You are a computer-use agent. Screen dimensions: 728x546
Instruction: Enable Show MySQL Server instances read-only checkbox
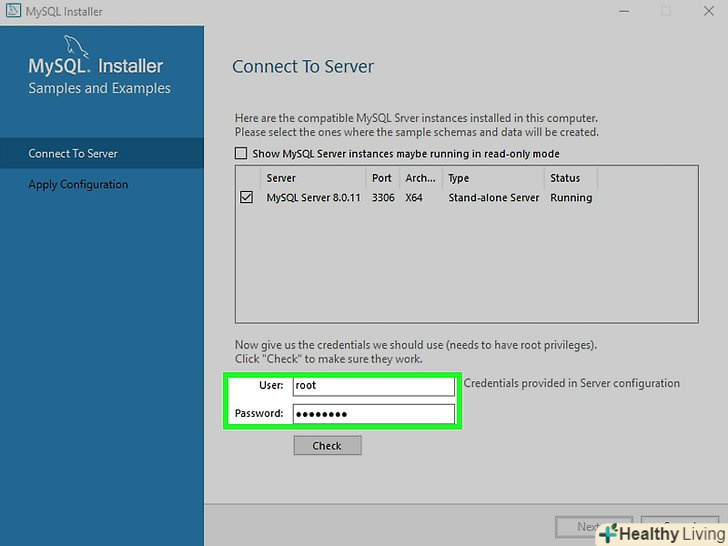click(x=240, y=153)
